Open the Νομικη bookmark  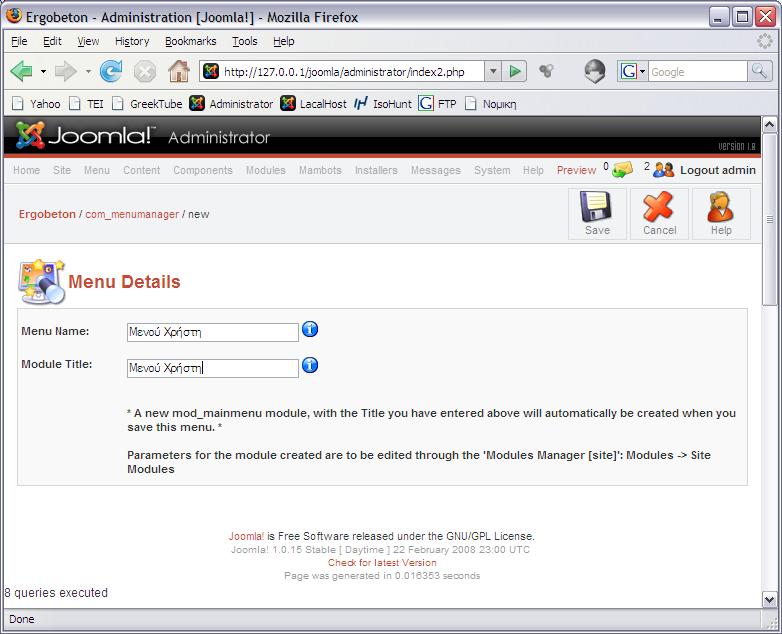pos(490,104)
